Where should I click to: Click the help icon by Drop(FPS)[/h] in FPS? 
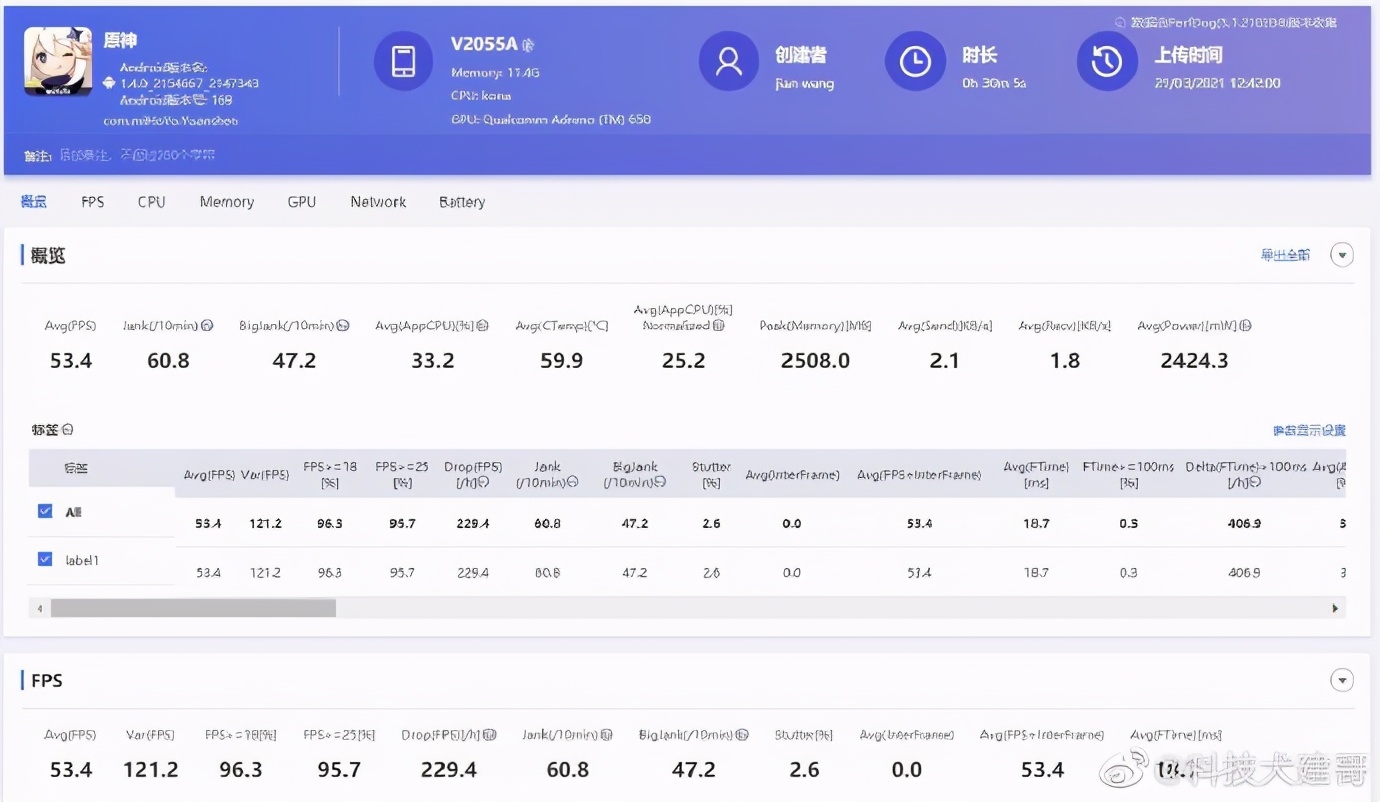coord(487,733)
